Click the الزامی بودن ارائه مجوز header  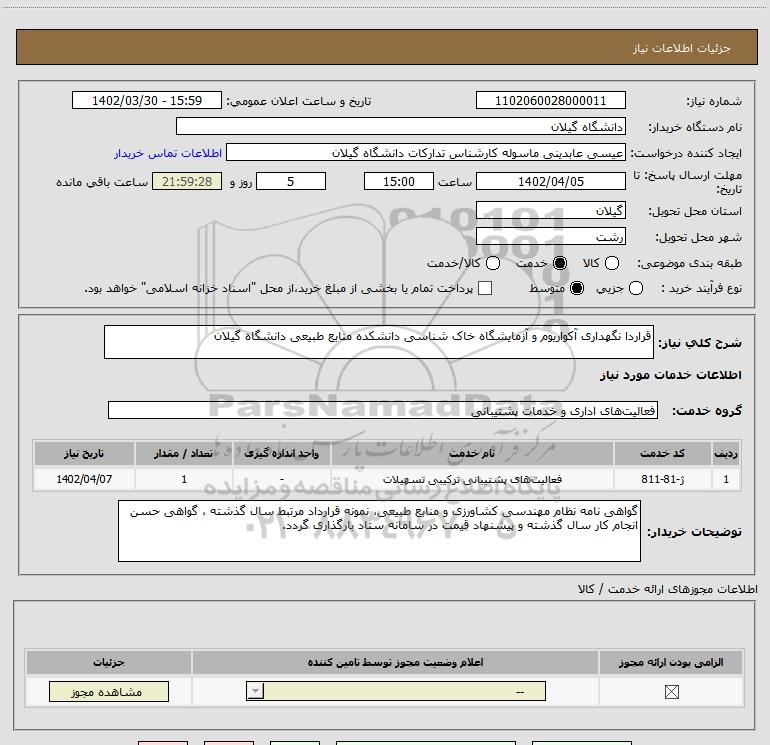671,662
